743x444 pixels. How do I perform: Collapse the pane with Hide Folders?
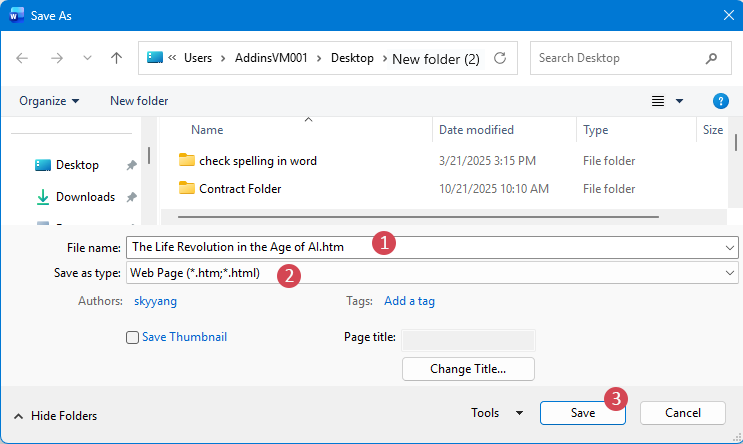tap(56, 416)
